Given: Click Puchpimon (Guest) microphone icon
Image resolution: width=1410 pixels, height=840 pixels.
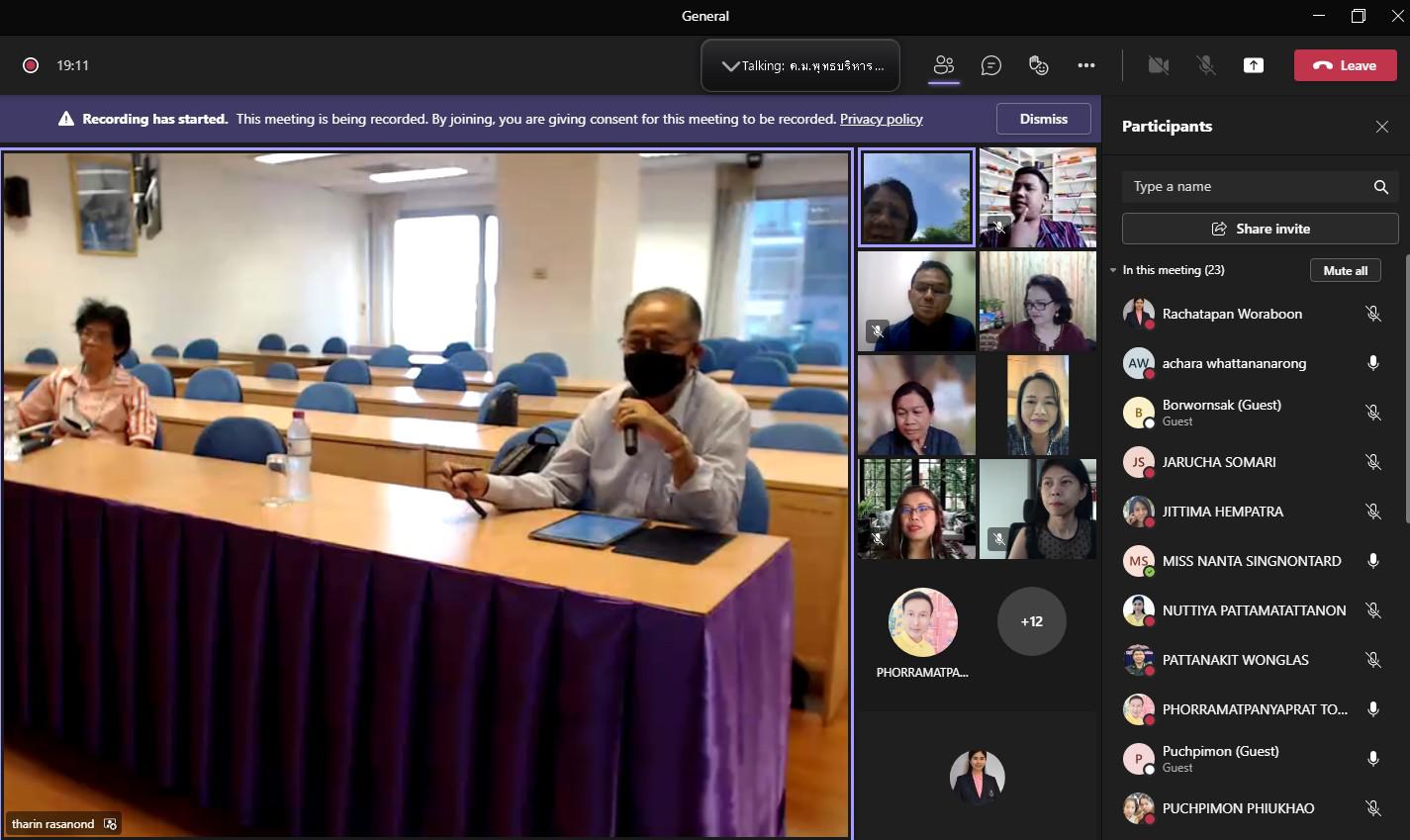Looking at the screenshot, I should point(1373,759).
